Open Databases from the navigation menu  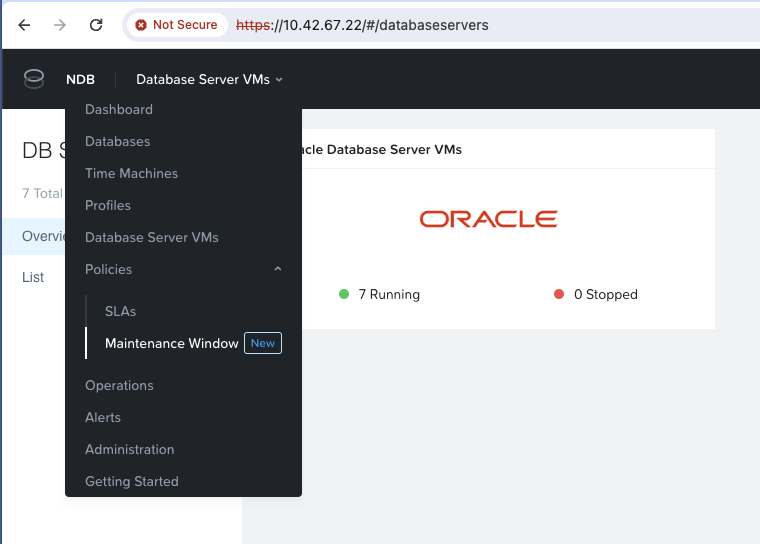pos(118,142)
